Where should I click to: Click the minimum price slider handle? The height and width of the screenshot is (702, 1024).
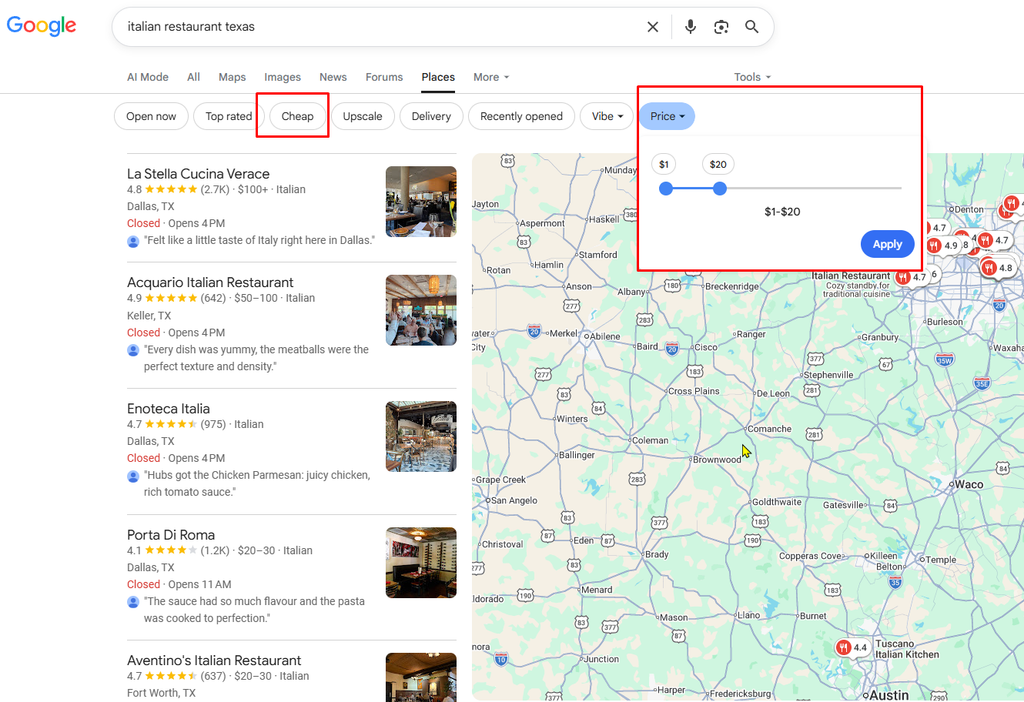(665, 189)
